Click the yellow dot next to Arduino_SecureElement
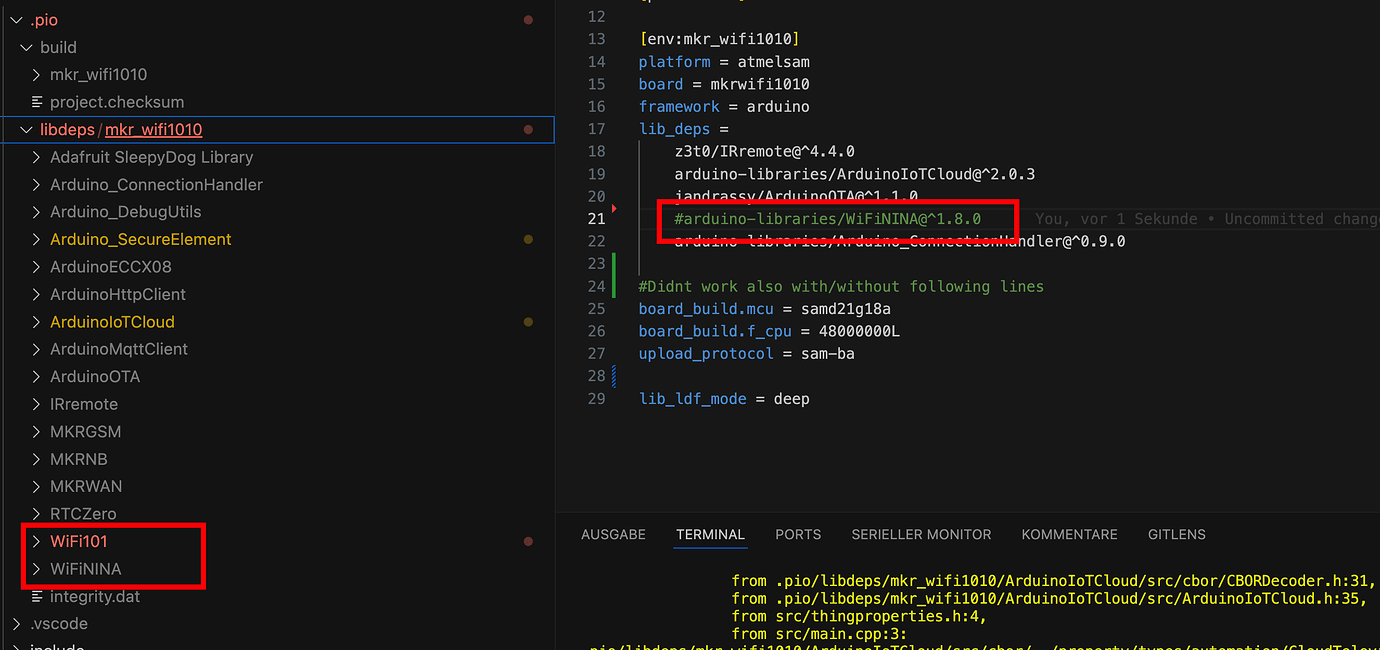Screen dimensions: 1380x650 [528, 239]
